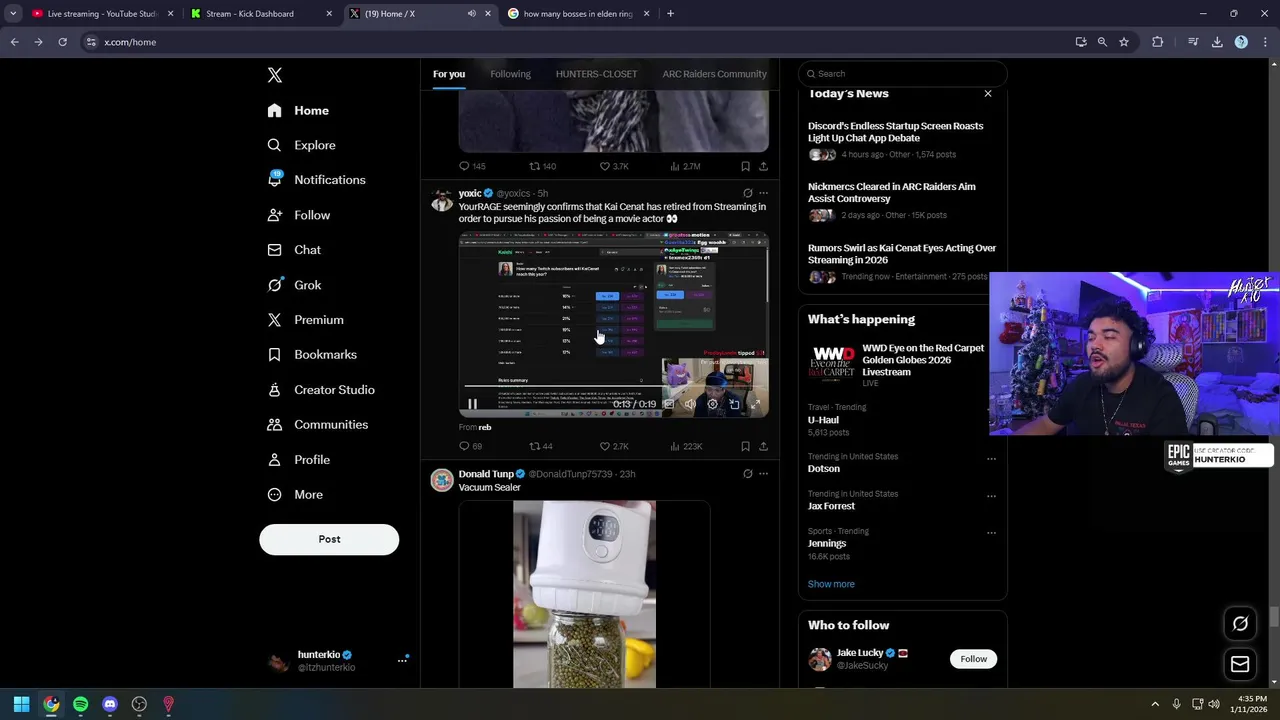Open the floating Messages envelope button
This screenshot has width=1280, height=720.
click(x=1240, y=664)
